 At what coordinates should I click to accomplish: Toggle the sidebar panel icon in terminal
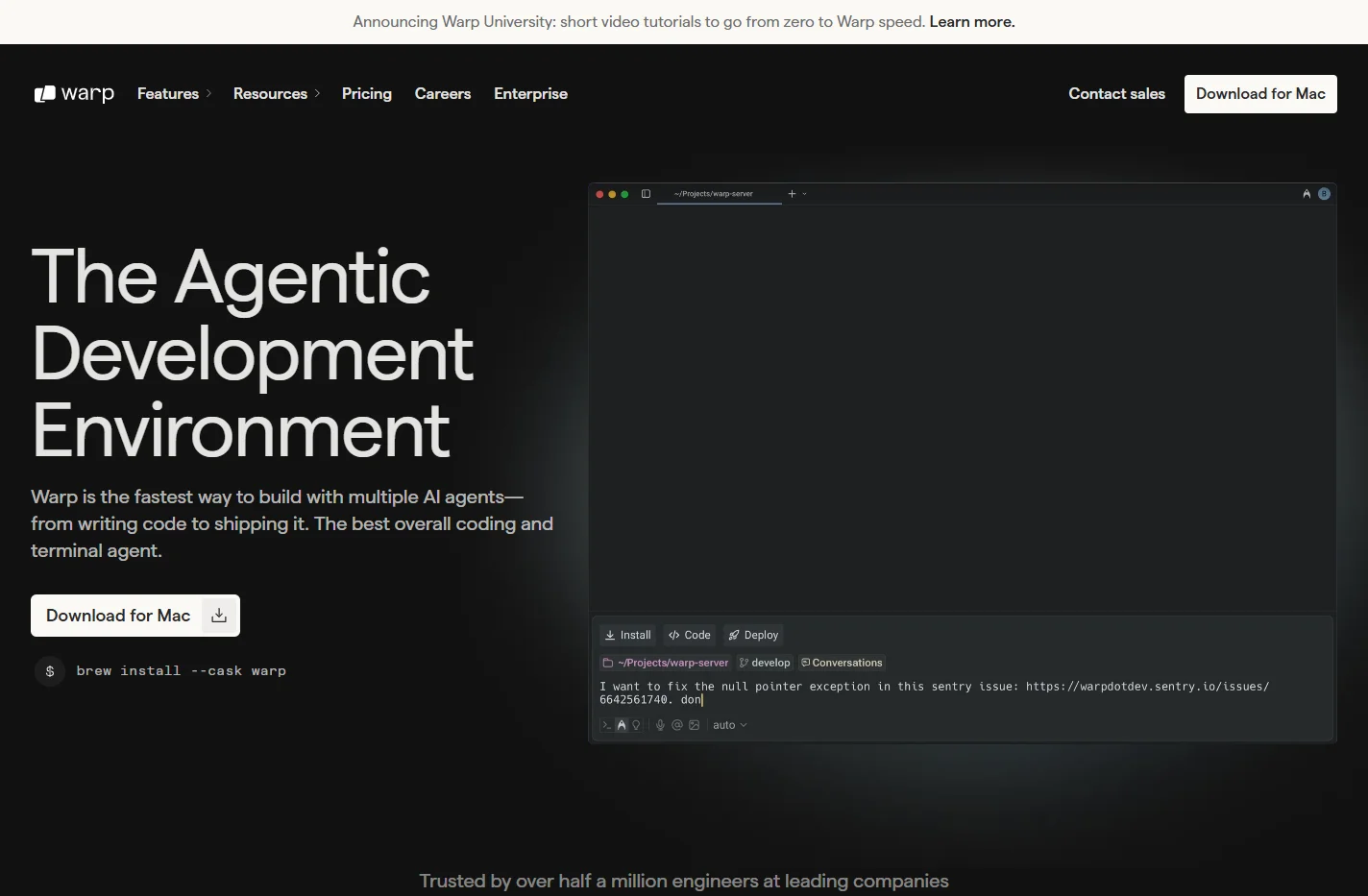[x=646, y=194]
